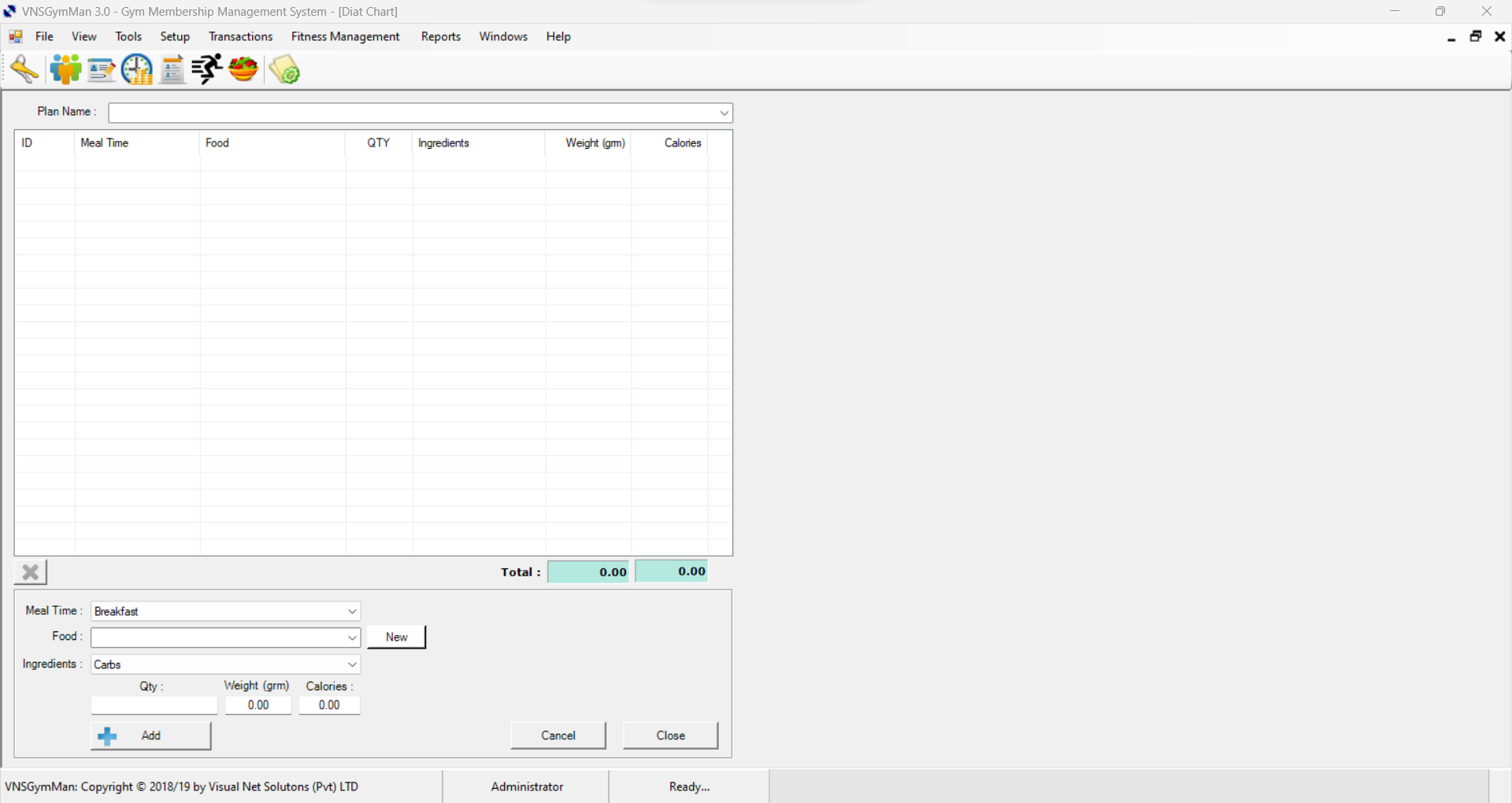Open the Reports menu

coord(440,36)
